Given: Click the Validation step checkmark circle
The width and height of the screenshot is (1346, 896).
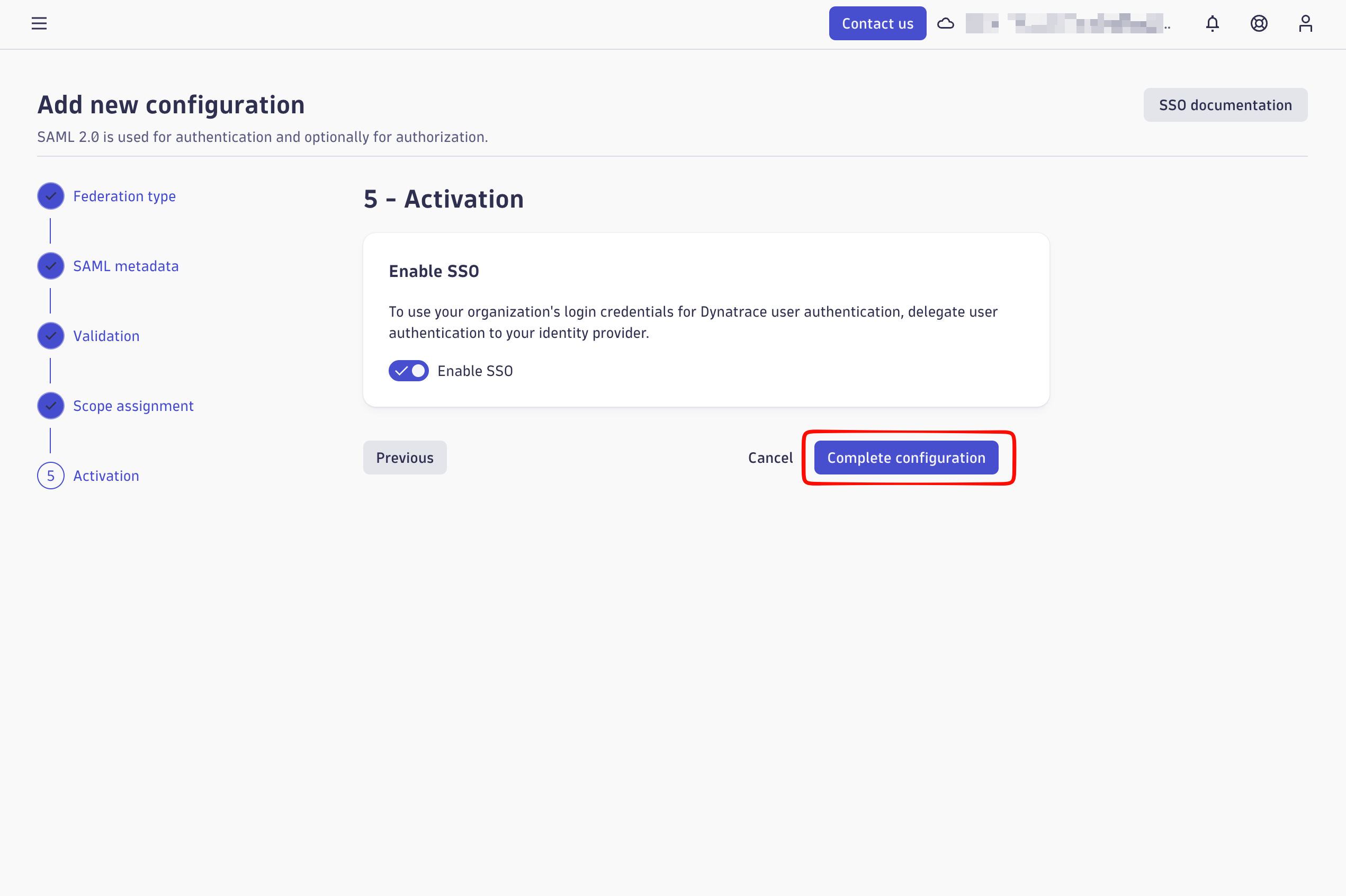Looking at the screenshot, I should [51, 336].
